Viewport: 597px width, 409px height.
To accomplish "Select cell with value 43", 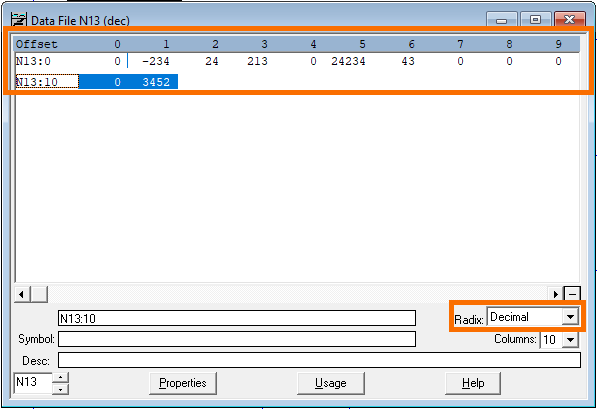I will [408, 61].
